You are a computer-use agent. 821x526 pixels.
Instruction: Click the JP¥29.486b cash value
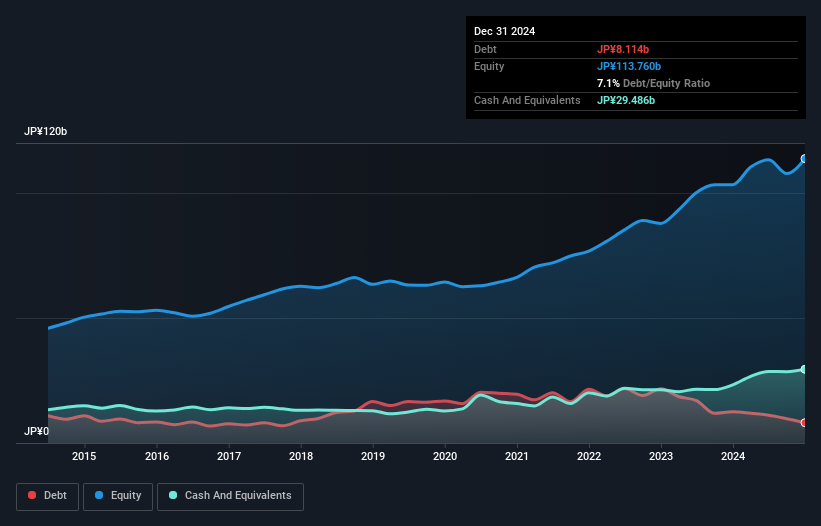pos(626,100)
